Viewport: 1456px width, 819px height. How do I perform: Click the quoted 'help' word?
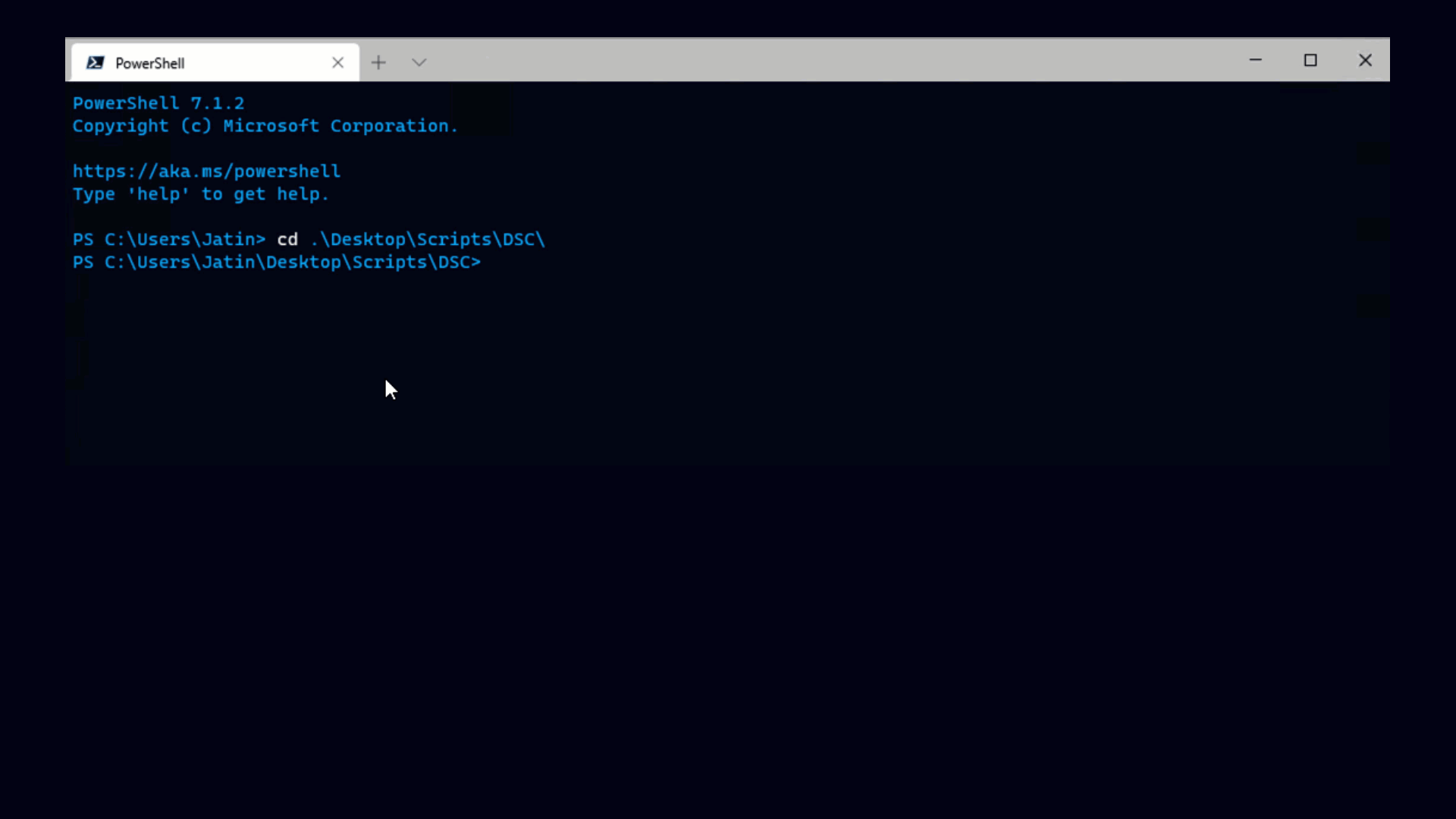(158, 194)
